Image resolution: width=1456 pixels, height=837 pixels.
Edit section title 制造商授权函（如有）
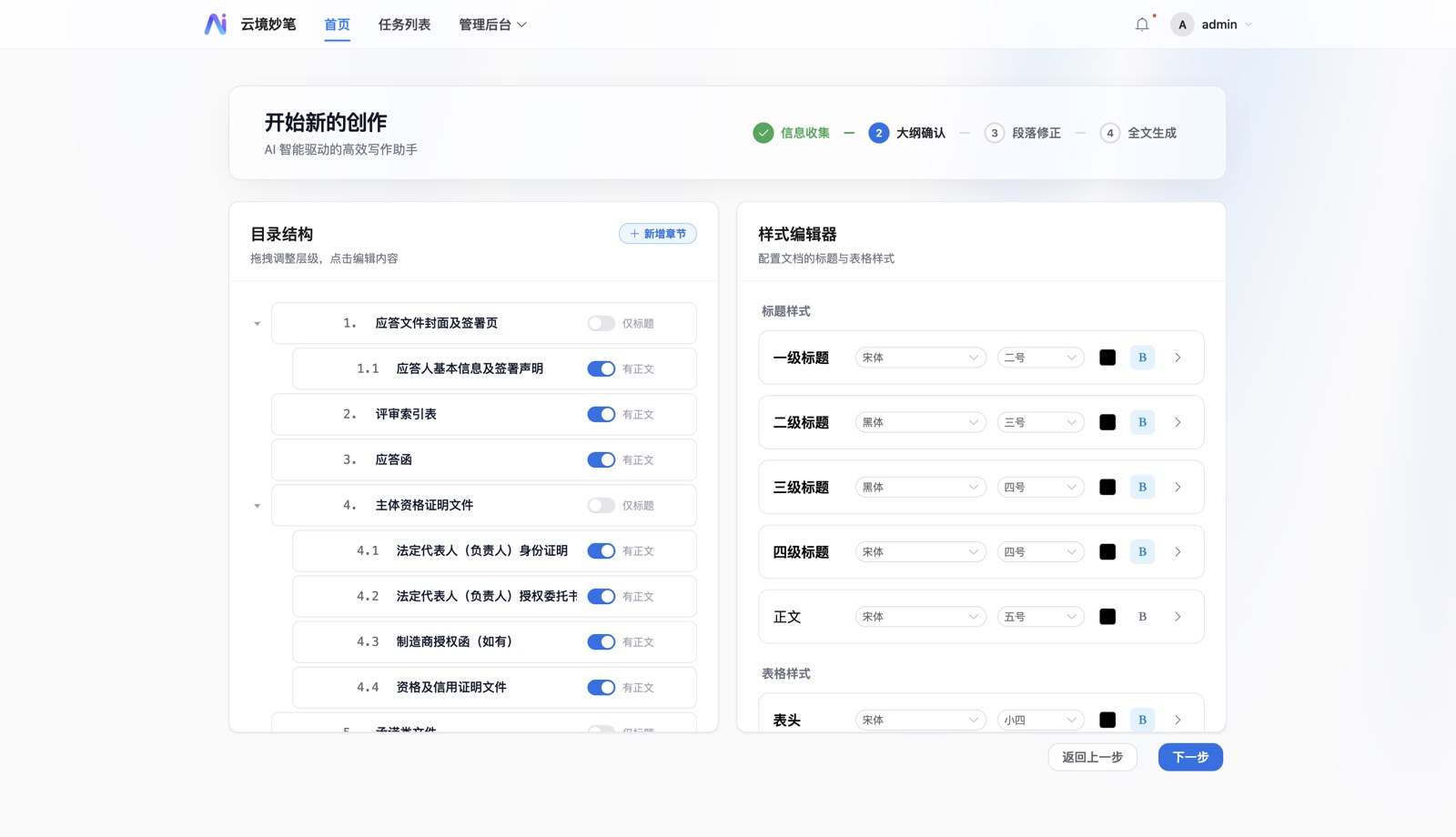[x=454, y=641]
